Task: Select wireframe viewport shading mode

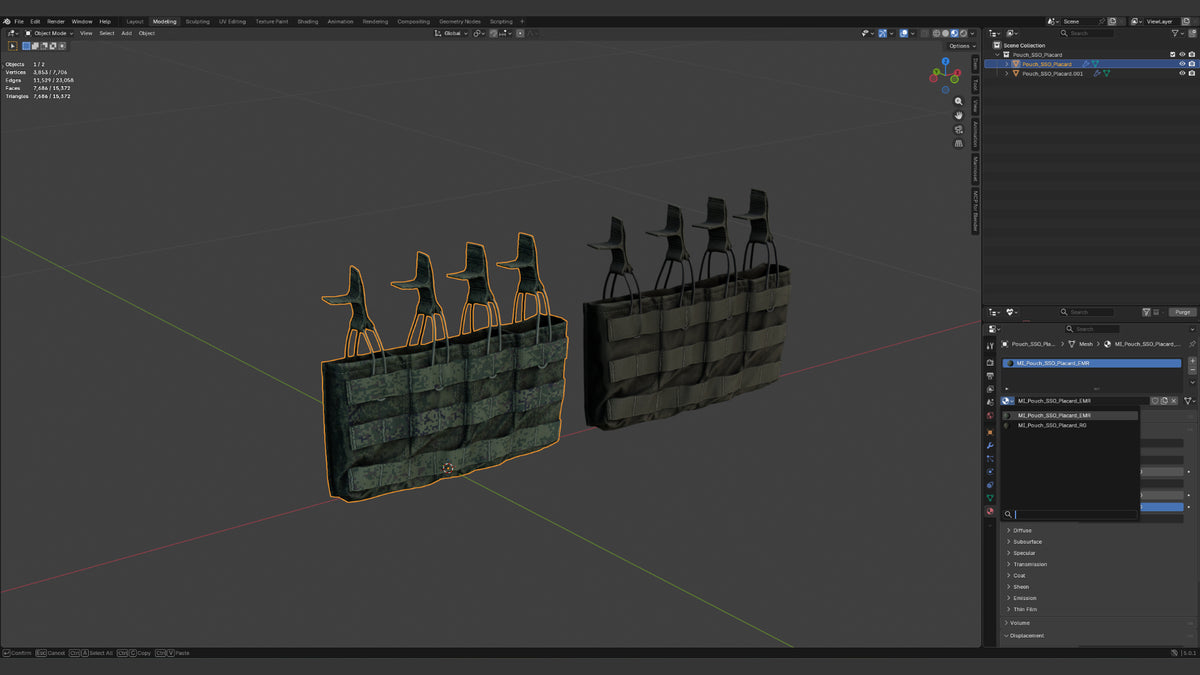Action: 936,33
